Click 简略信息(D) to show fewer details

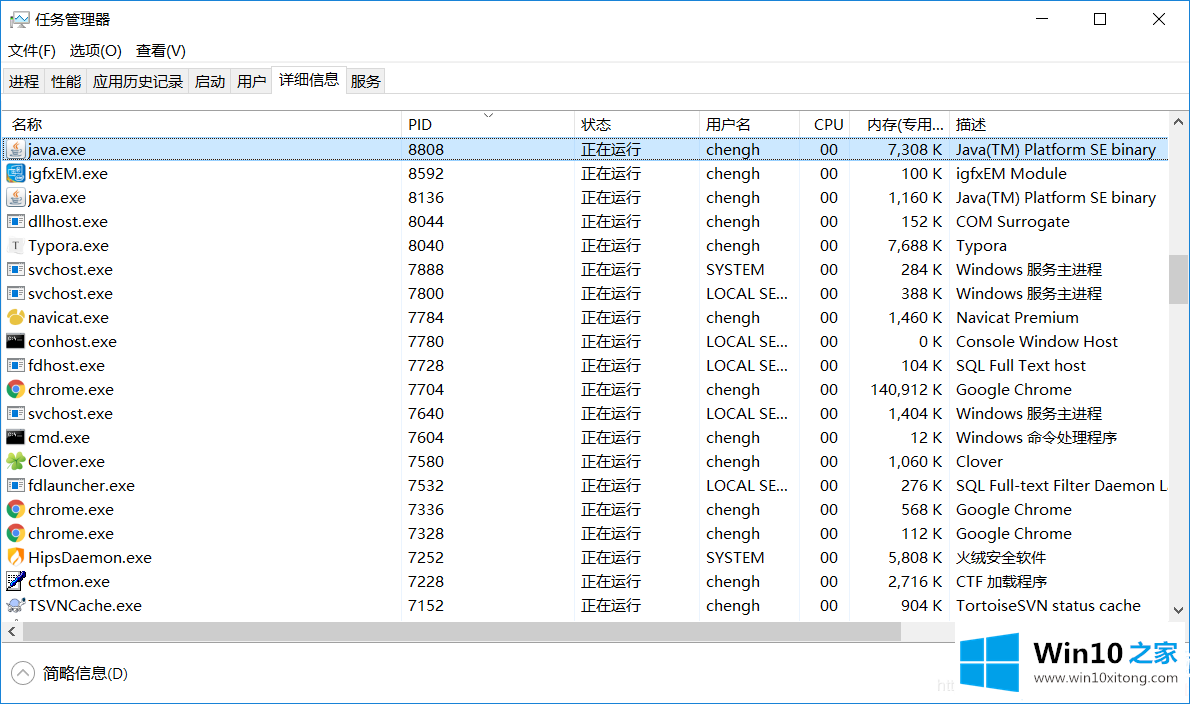(x=85, y=673)
